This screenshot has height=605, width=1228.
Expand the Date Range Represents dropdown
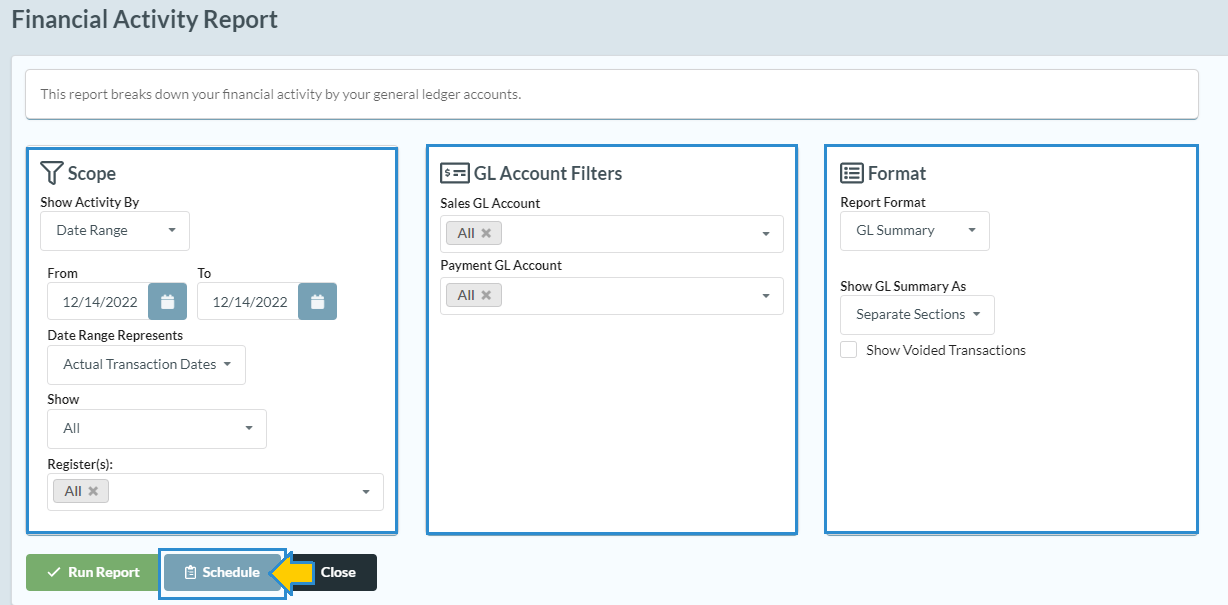(146, 365)
